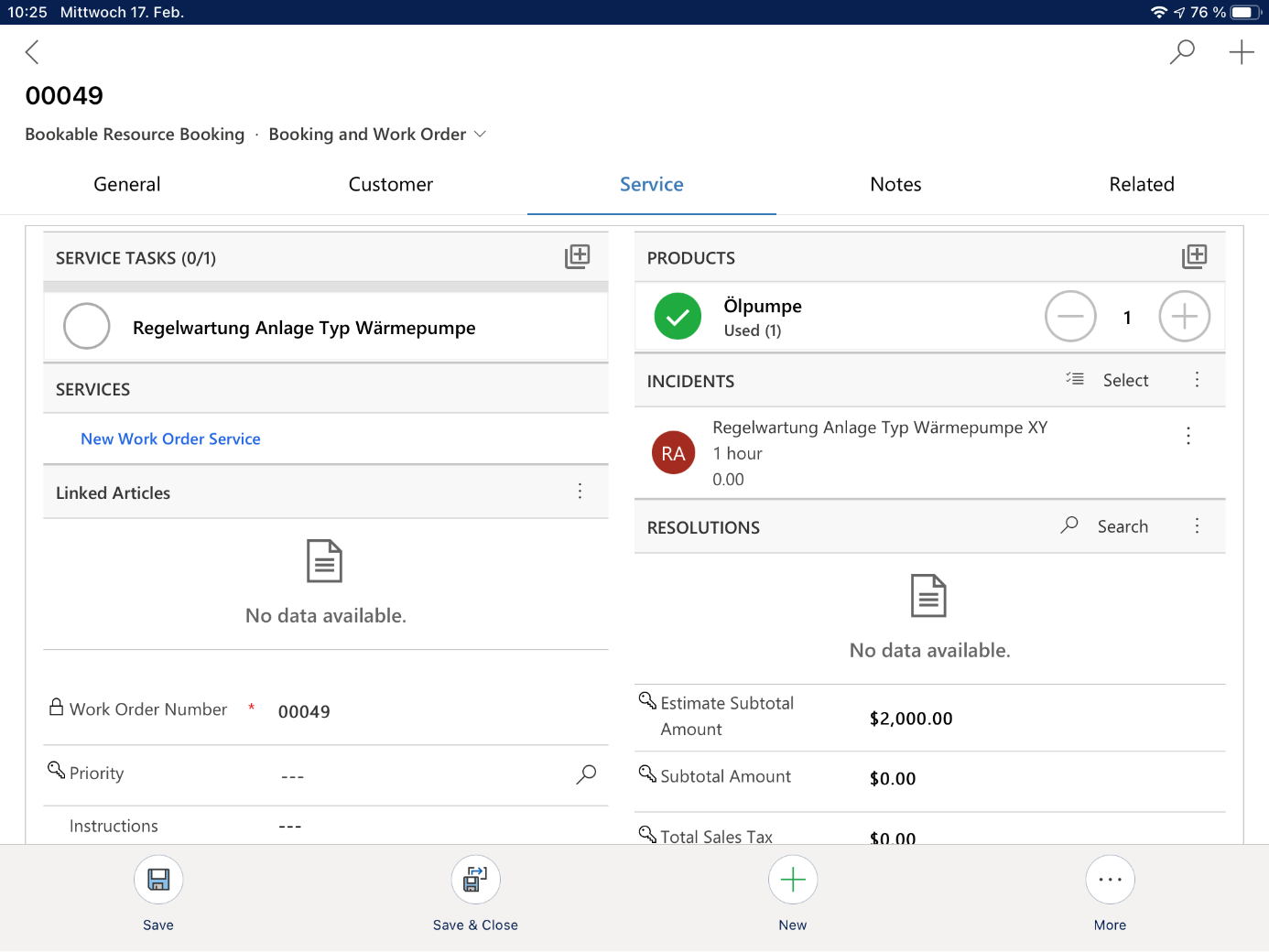
Task: Click the Search icon in Resolutions
Action: click(x=1068, y=525)
